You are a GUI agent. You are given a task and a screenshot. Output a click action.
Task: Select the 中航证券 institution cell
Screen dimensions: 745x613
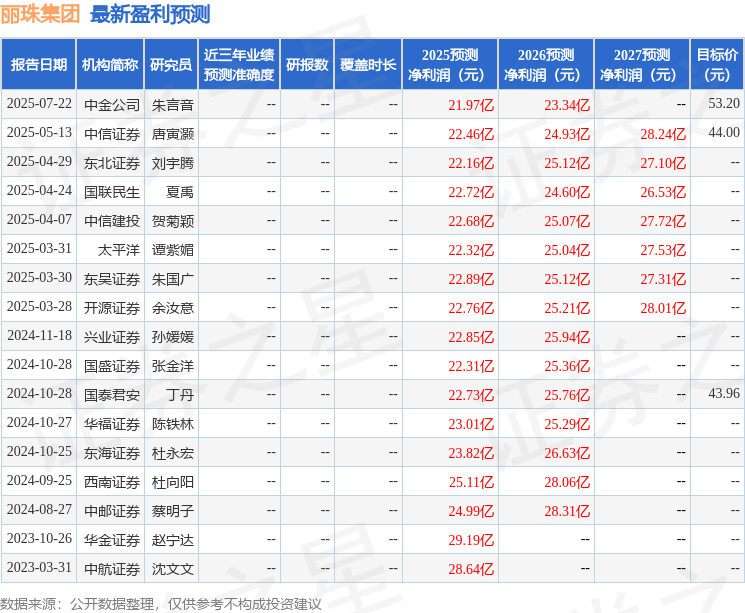click(x=112, y=569)
